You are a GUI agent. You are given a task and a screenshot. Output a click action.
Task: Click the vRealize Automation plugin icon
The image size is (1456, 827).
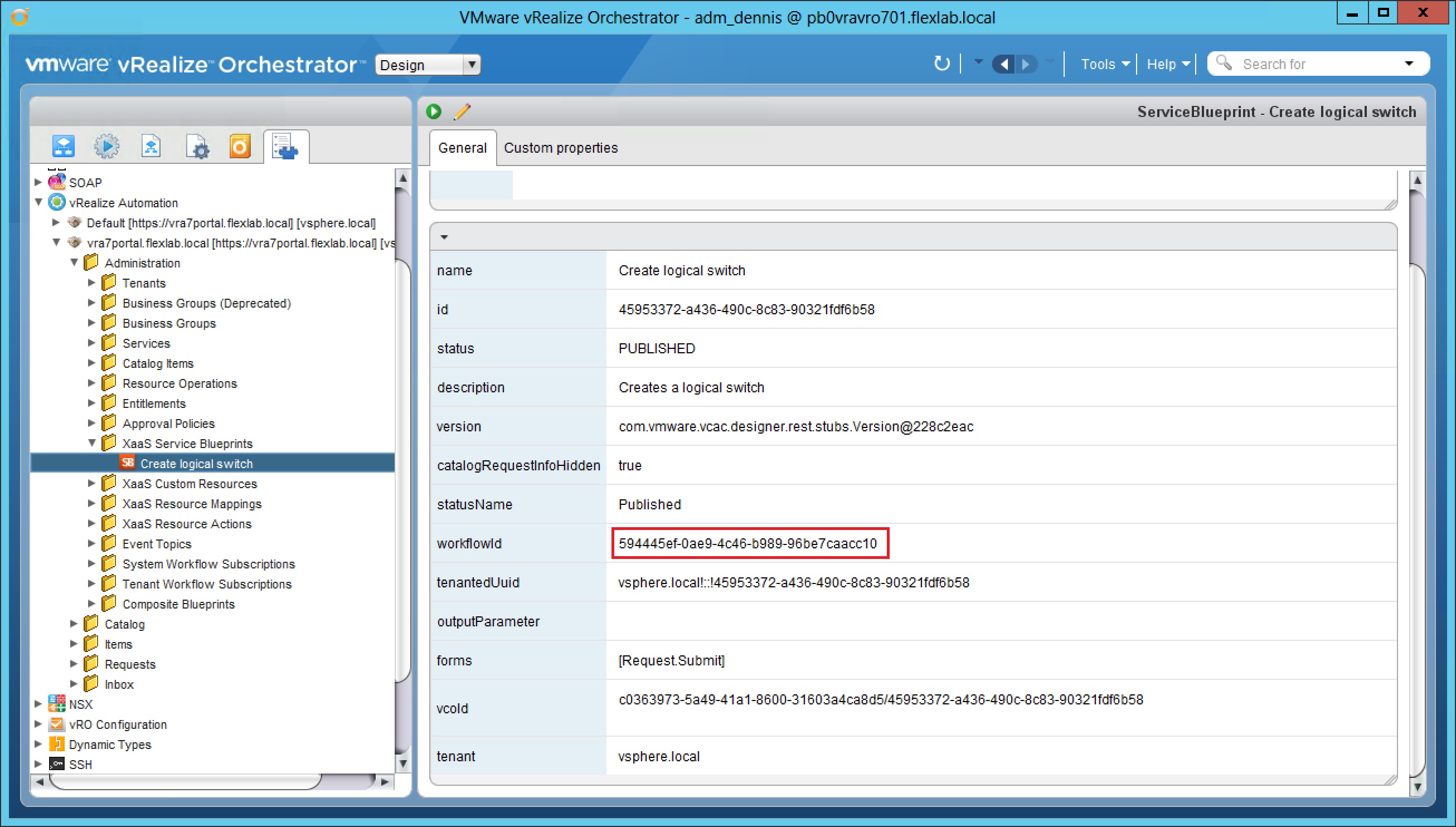(x=57, y=202)
